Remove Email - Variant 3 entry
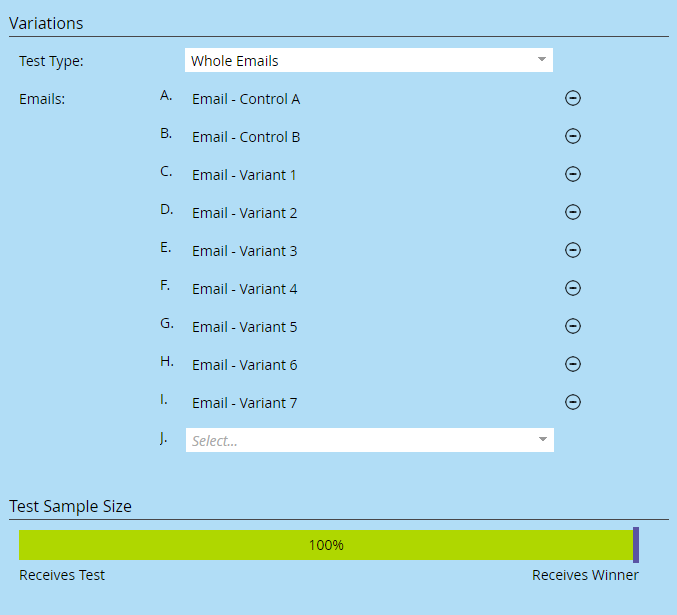Image resolution: width=677 pixels, height=615 pixels. coord(573,250)
